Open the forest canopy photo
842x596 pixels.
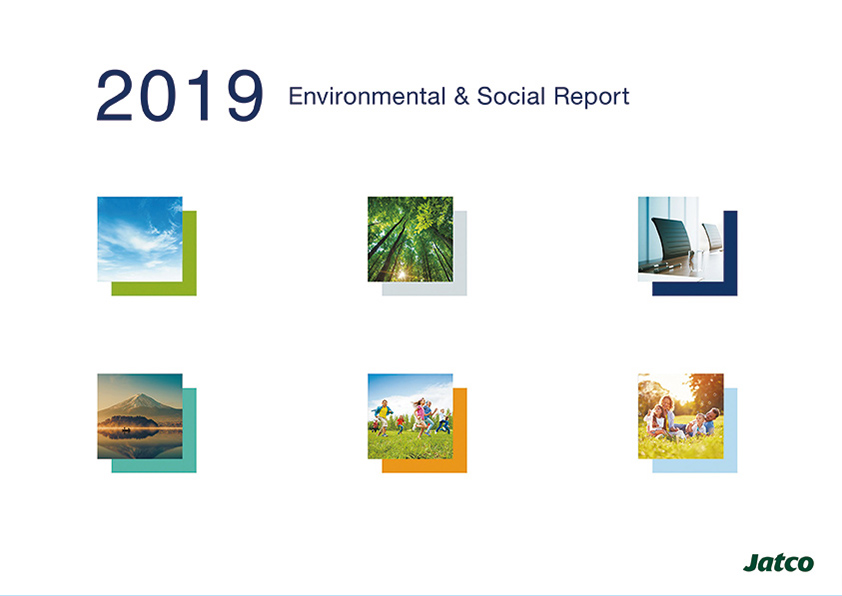[410, 239]
